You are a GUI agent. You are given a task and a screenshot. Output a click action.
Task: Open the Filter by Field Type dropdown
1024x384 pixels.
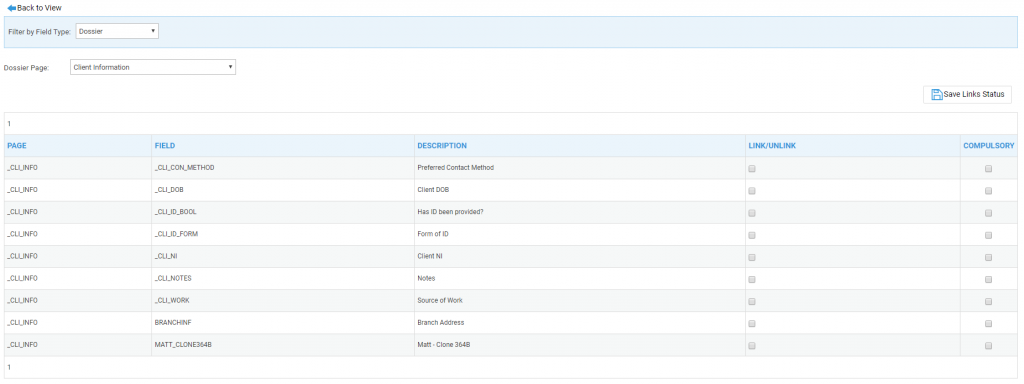click(x=118, y=31)
